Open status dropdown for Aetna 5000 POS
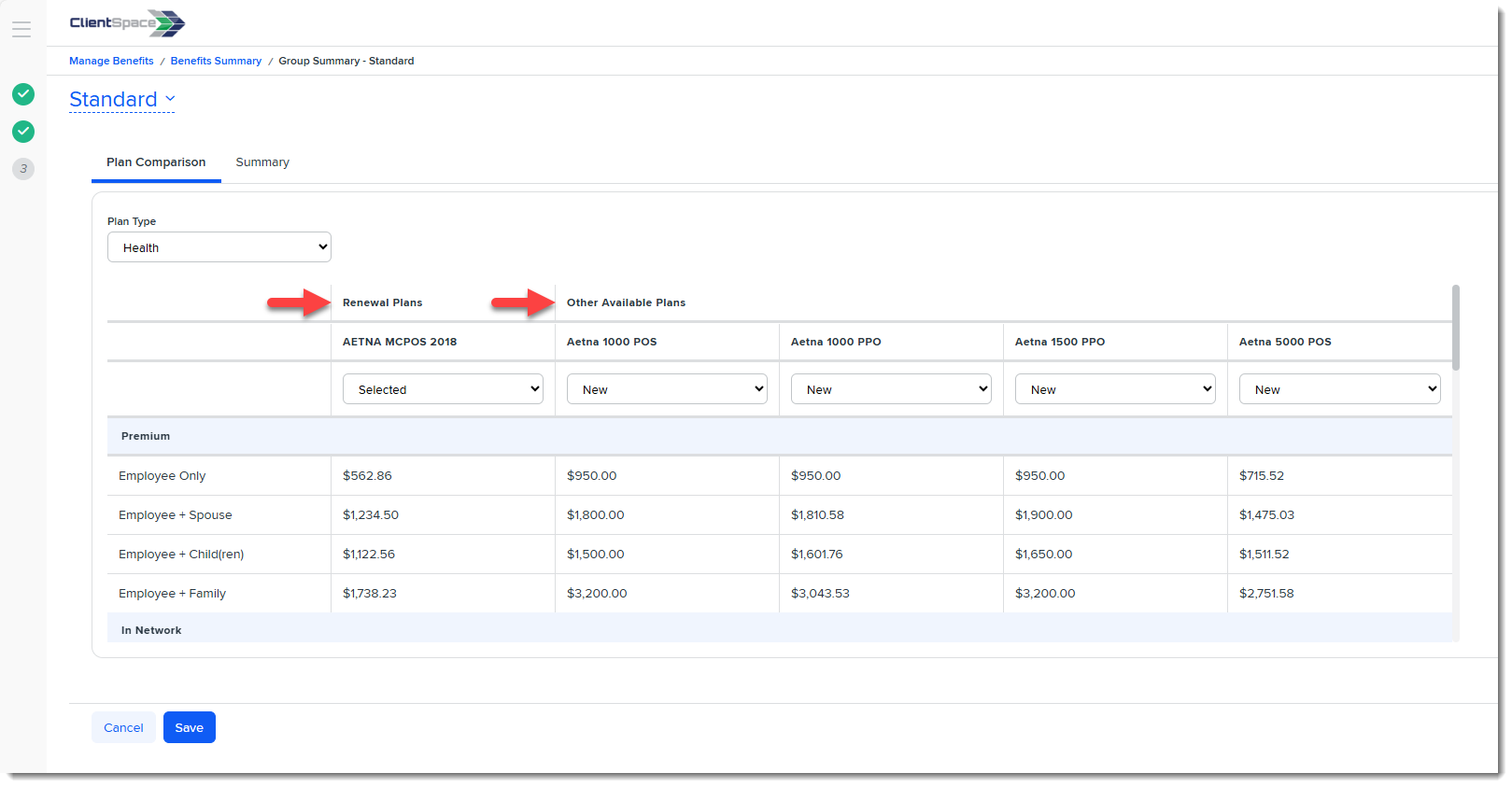The width and height of the screenshot is (1512, 787). [x=1339, y=389]
